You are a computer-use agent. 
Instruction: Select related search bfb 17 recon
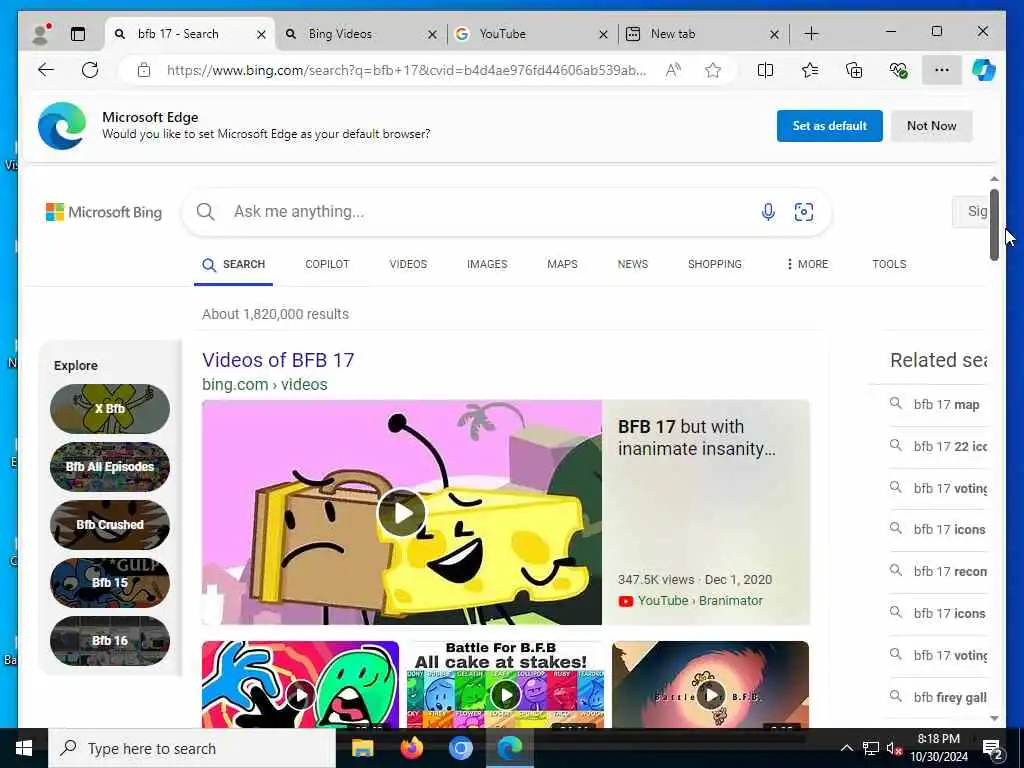(950, 571)
